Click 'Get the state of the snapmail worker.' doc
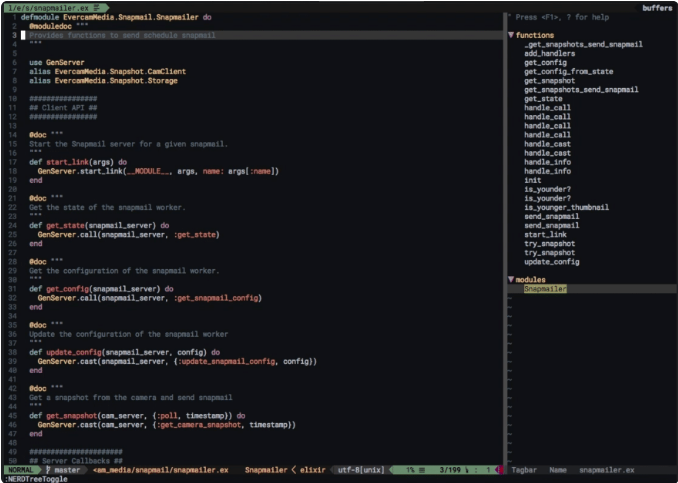Image resolution: width=678 pixels, height=483 pixels. coord(107,207)
